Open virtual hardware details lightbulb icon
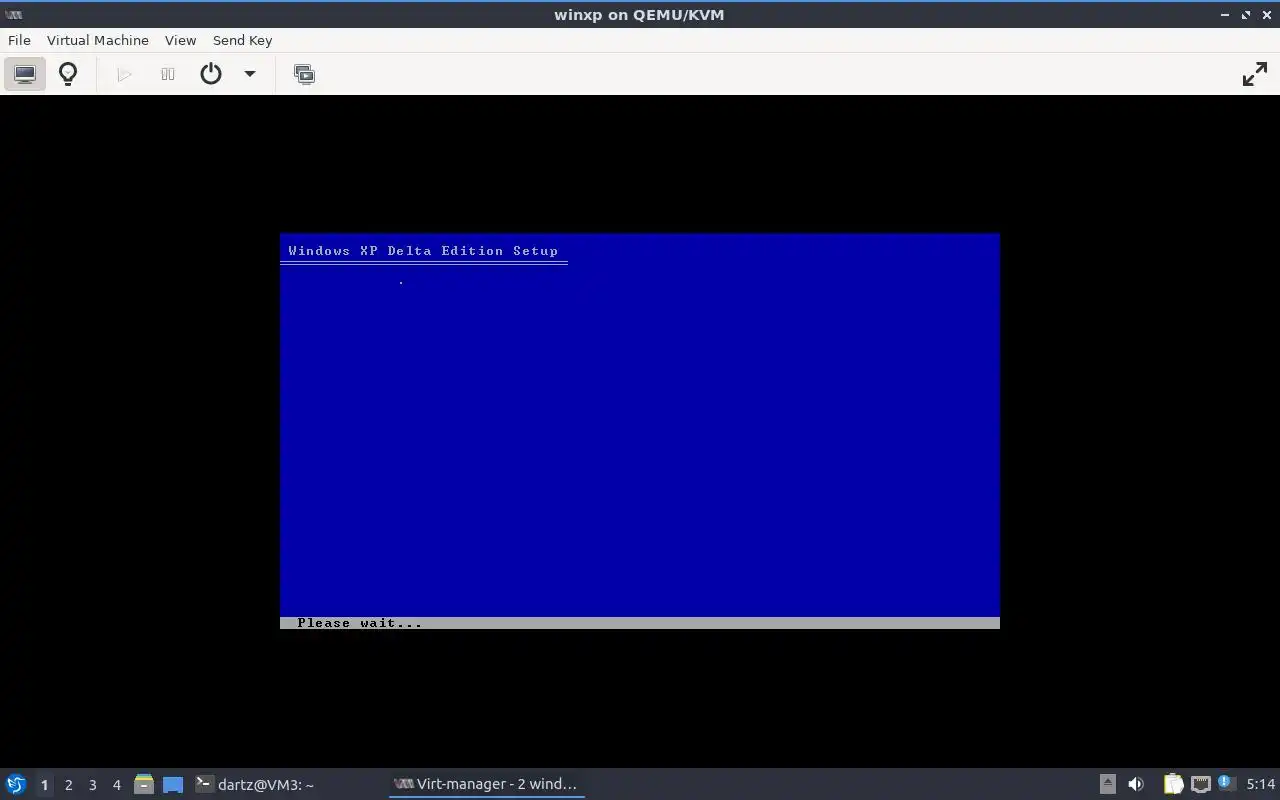This screenshot has width=1280, height=800. 68,74
